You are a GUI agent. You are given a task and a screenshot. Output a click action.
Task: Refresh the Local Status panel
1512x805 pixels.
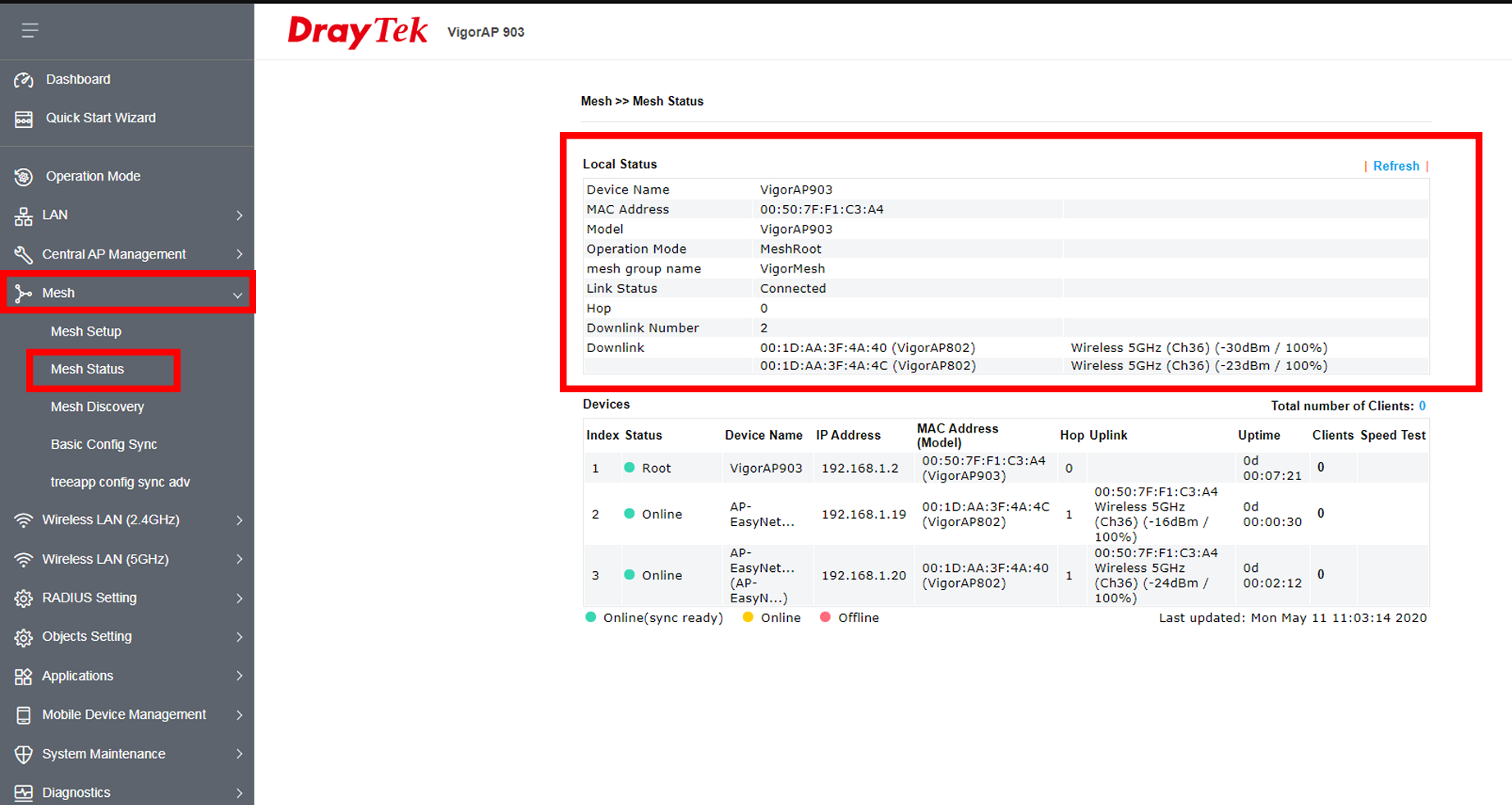[x=1395, y=166]
